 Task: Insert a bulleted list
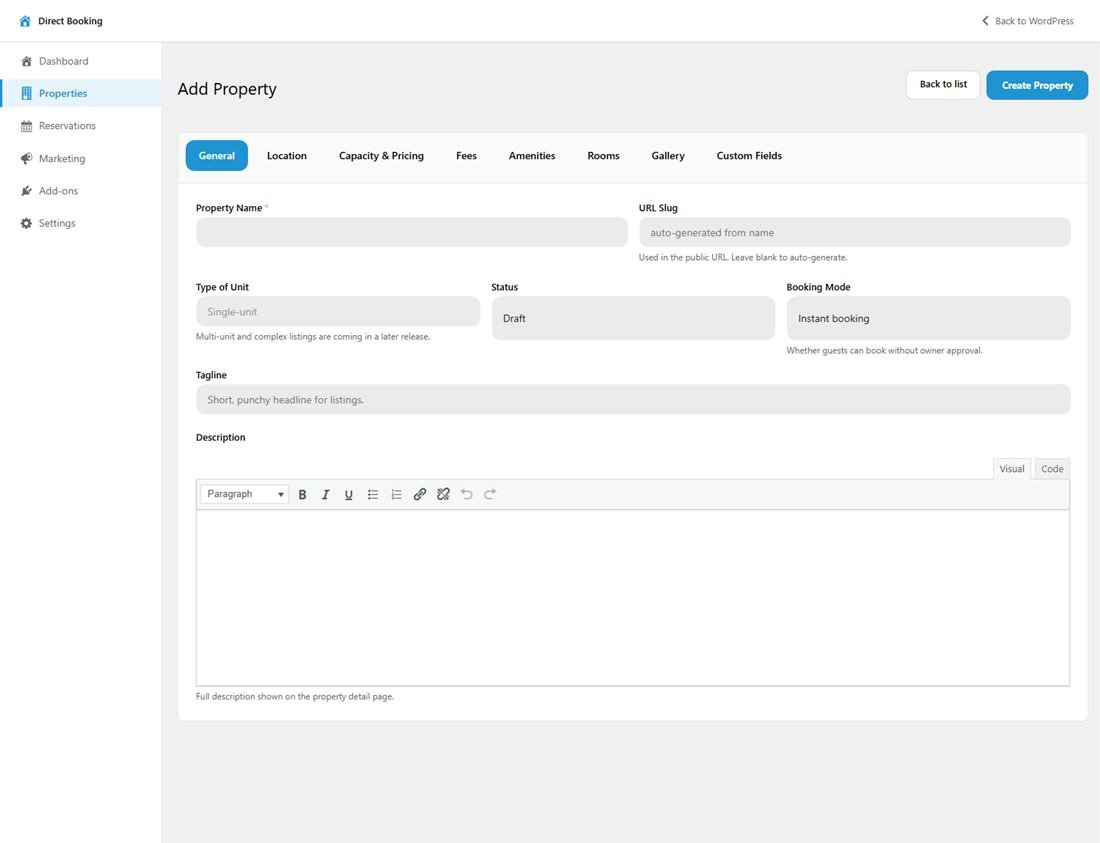373,494
